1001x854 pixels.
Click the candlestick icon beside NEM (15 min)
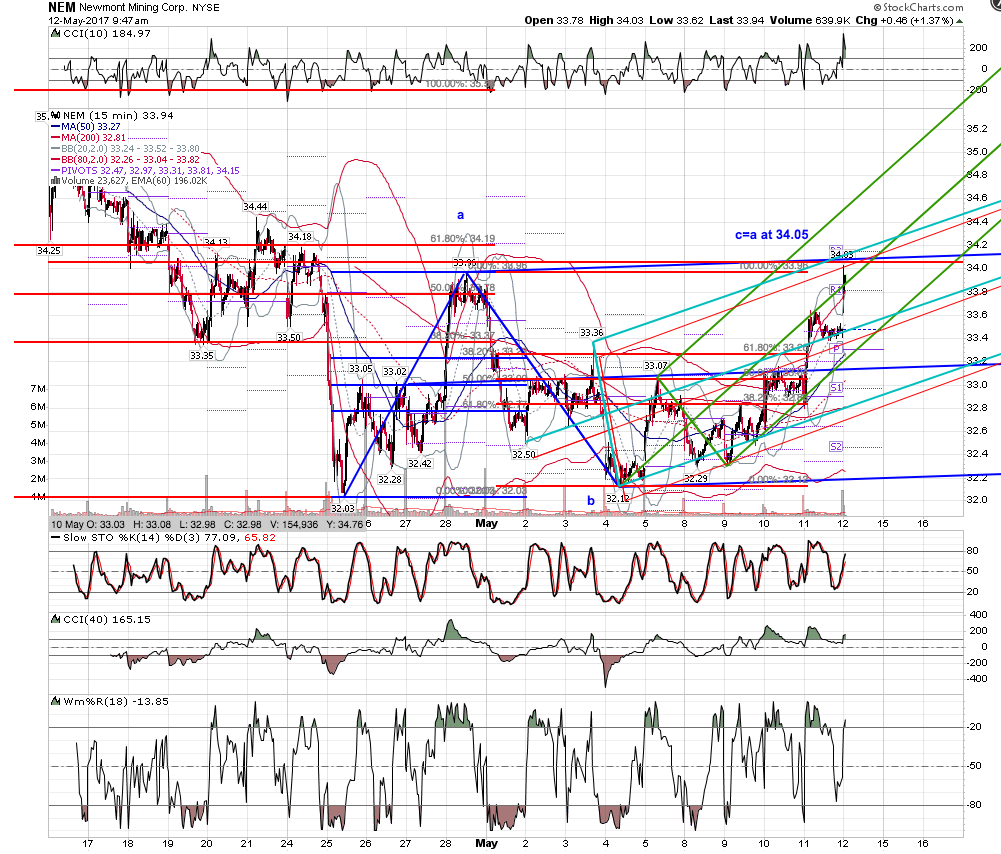[x=56, y=116]
